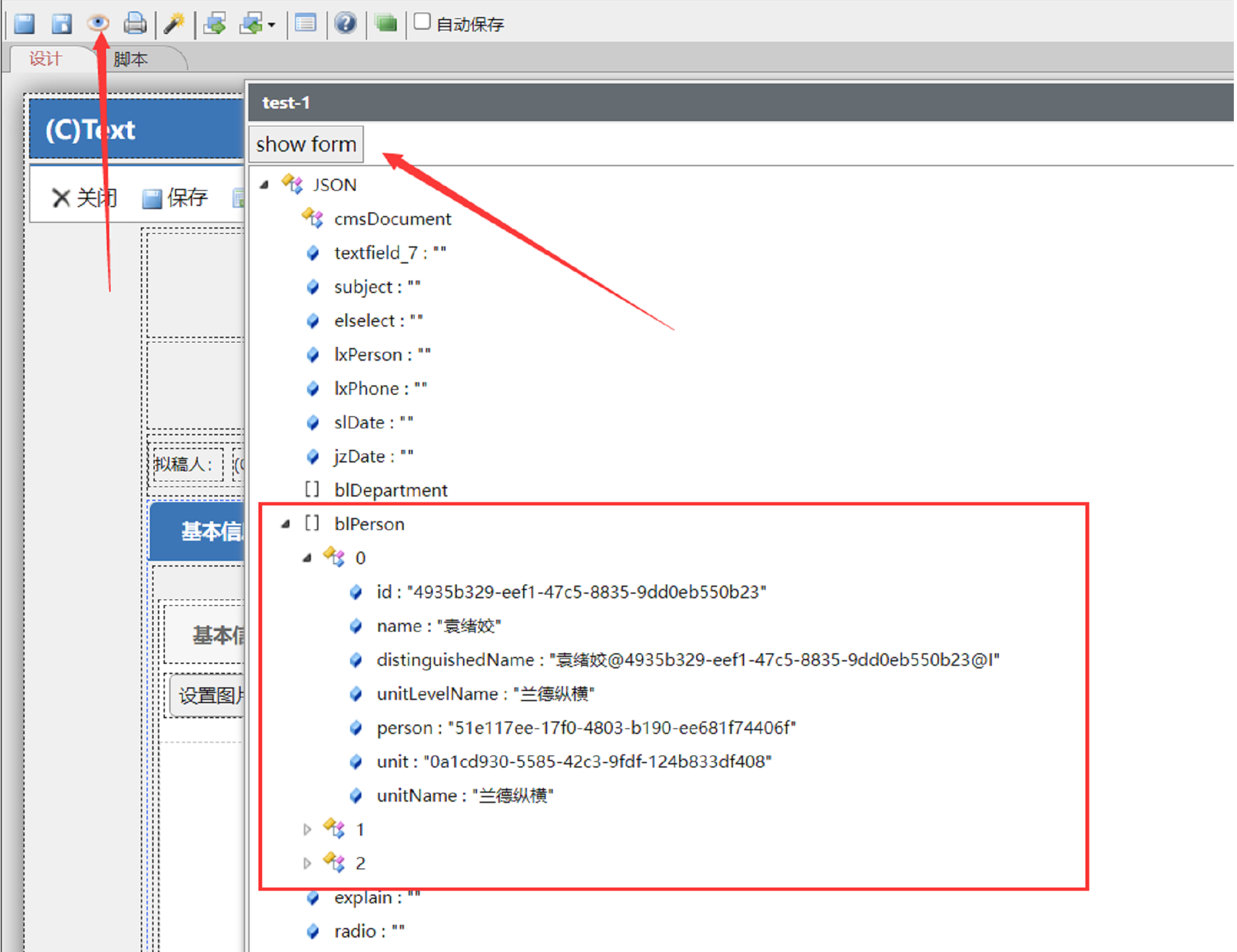The image size is (1237, 952).
Task: Click the help question mark icon
Action: coord(345,24)
